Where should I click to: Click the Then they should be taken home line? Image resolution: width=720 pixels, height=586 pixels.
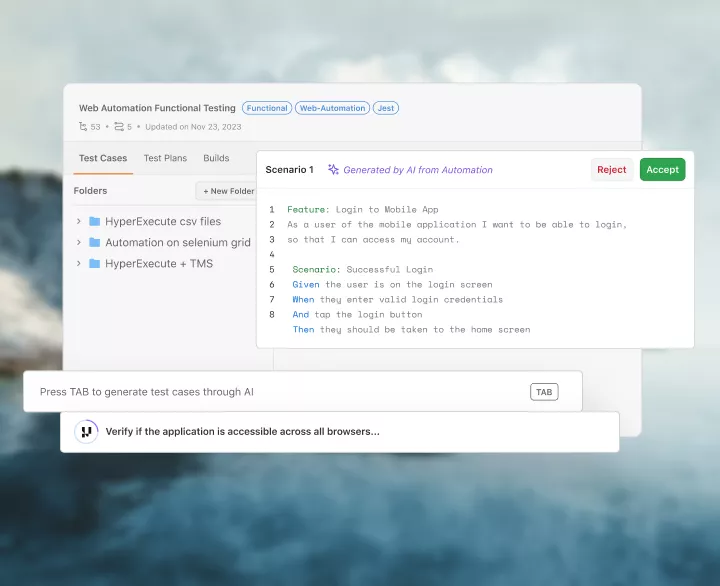(x=411, y=329)
